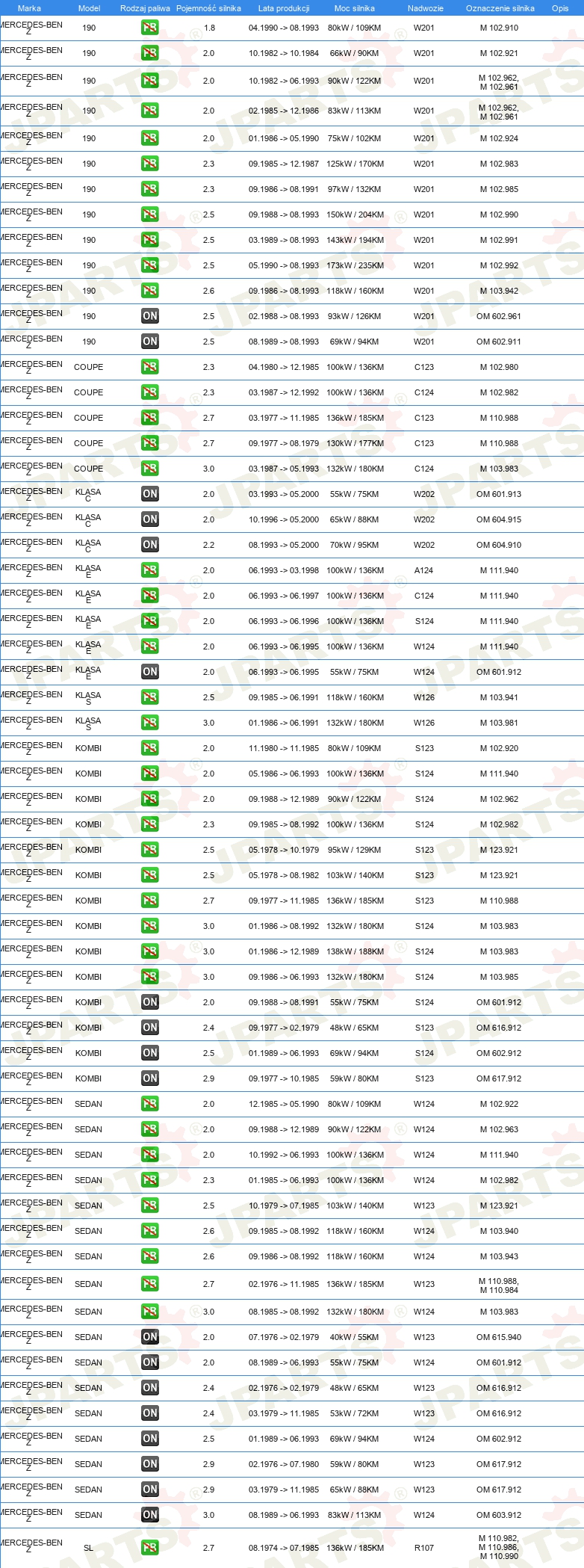Click engine code OM 603.912
Viewport: 584px width, 1568px height.
point(499,1515)
